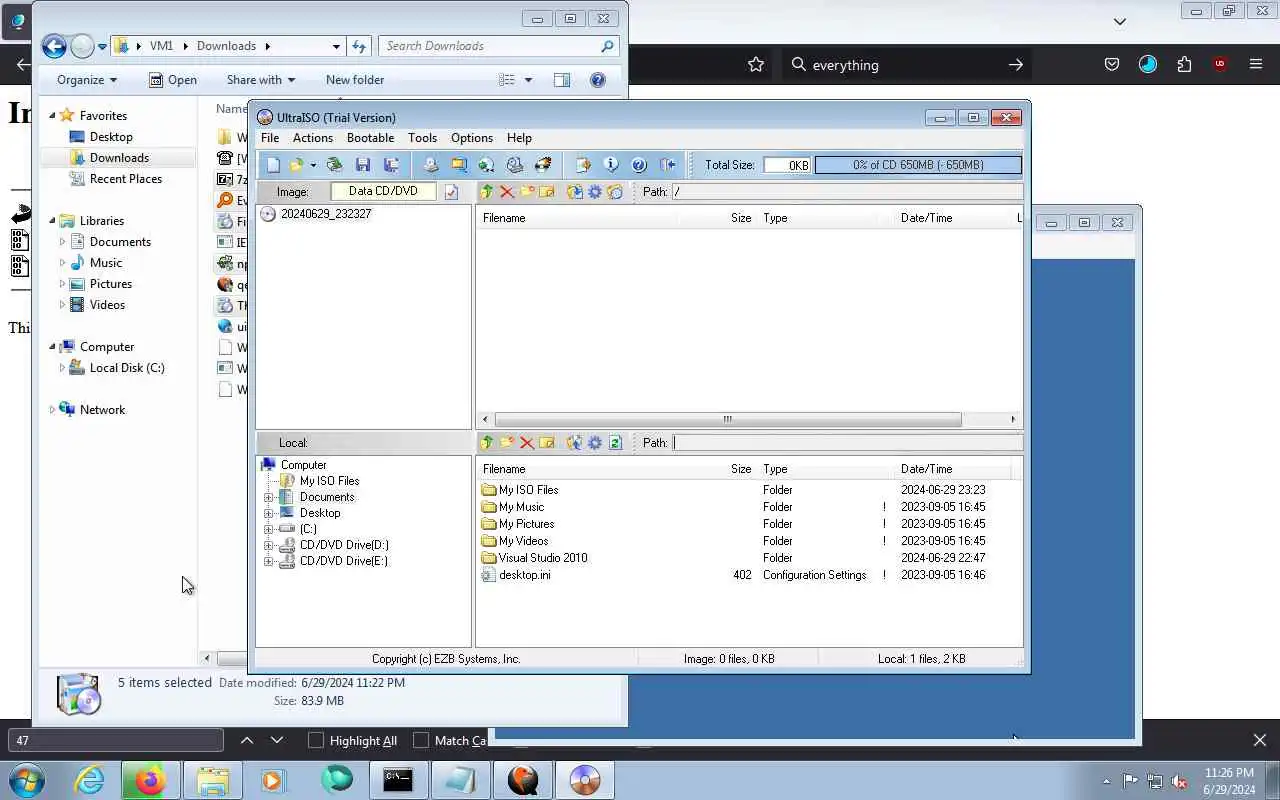
Task: Click the Exit icon in UltraISO toolbar
Action: [x=667, y=165]
